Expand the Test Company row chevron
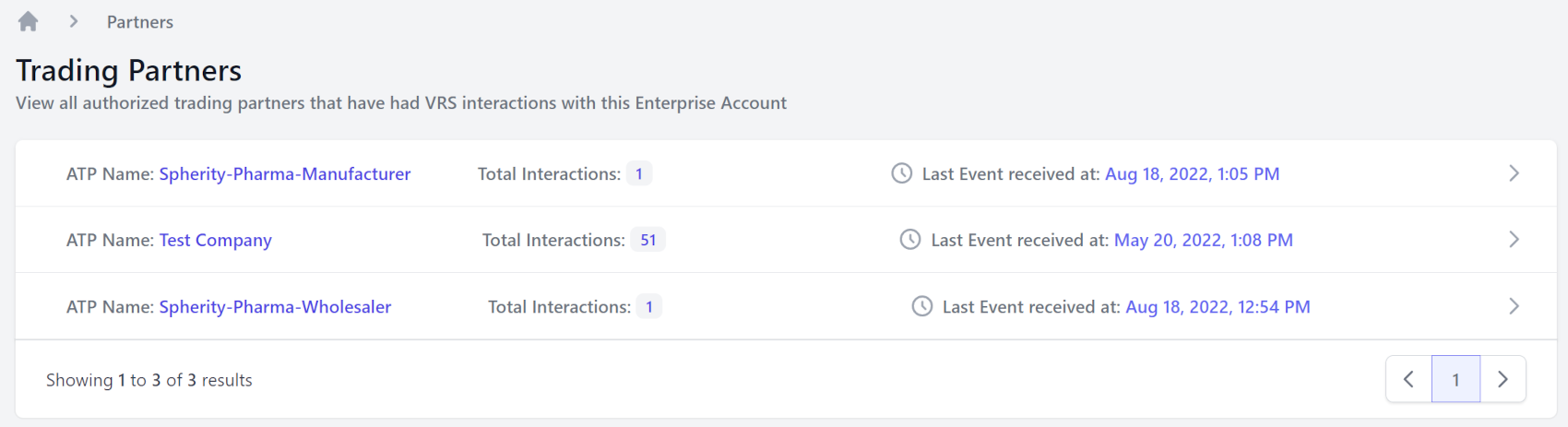Image resolution: width=1568 pixels, height=427 pixels. click(1514, 240)
